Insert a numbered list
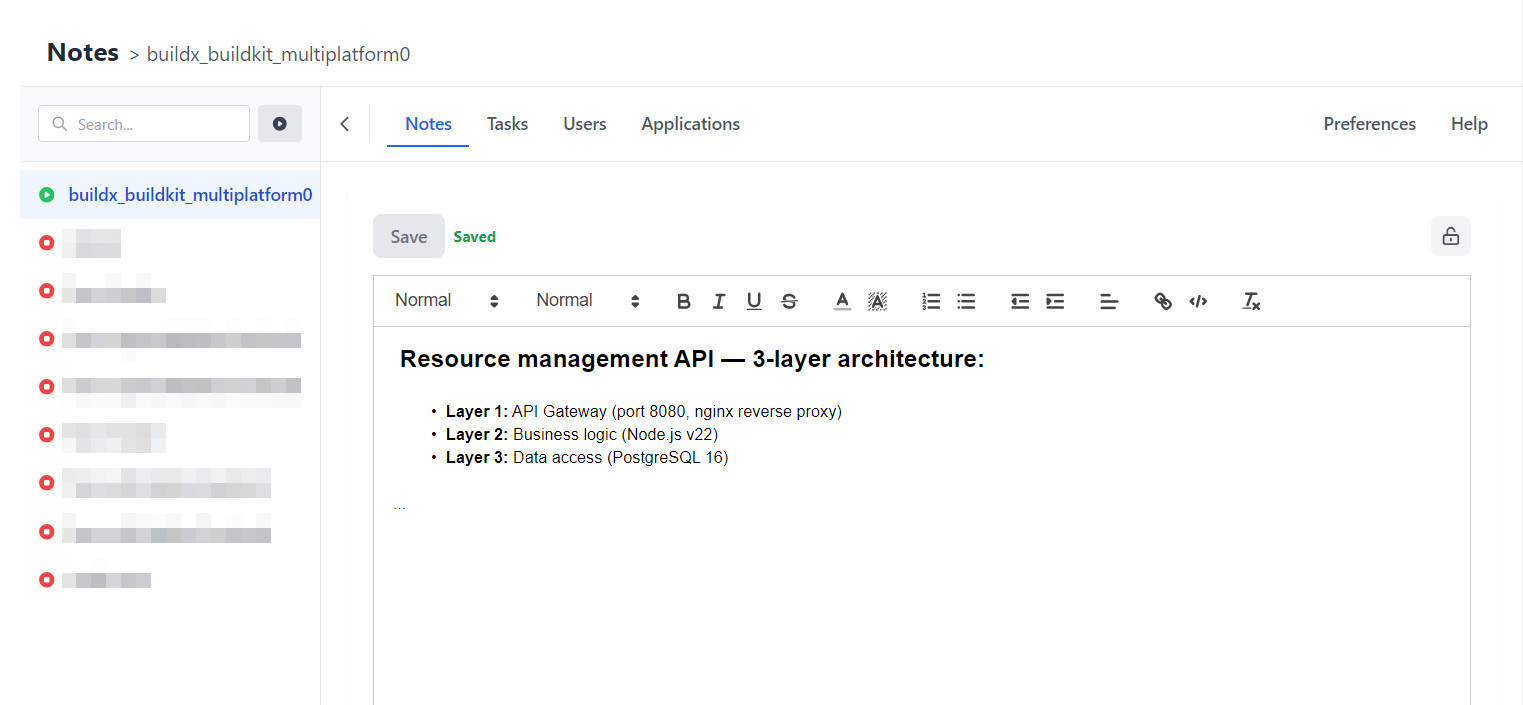 coord(931,301)
